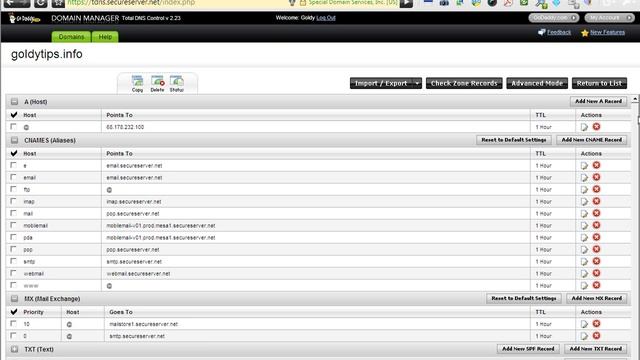Click Add New SPF Record
Screen dimensions: 640x360
pyautogui.click(x=528, y=349)
